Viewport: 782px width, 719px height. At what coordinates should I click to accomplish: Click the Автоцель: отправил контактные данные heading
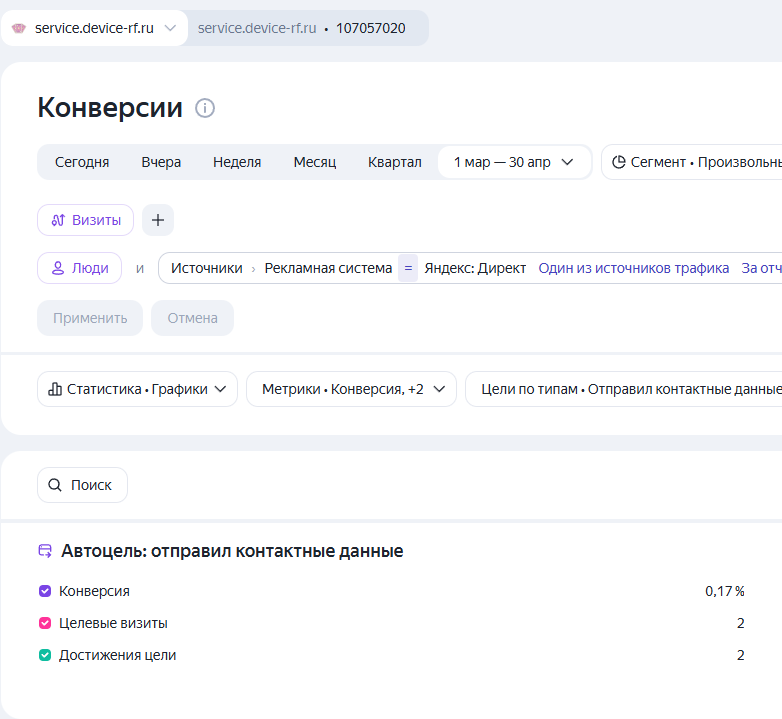coord(232,550)
